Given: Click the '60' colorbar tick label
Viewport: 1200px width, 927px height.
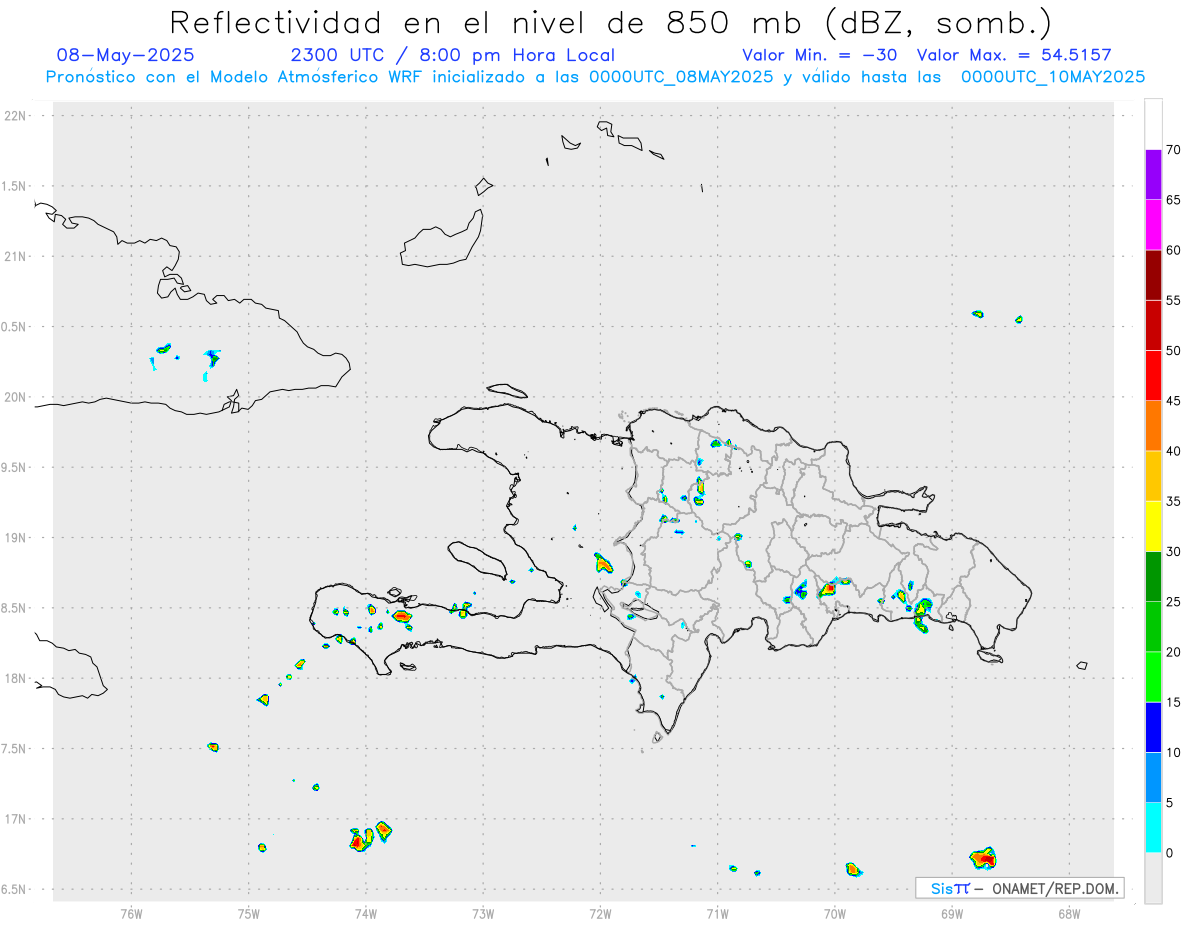Looking at the screenshot, I should (x=1173, y=250).
